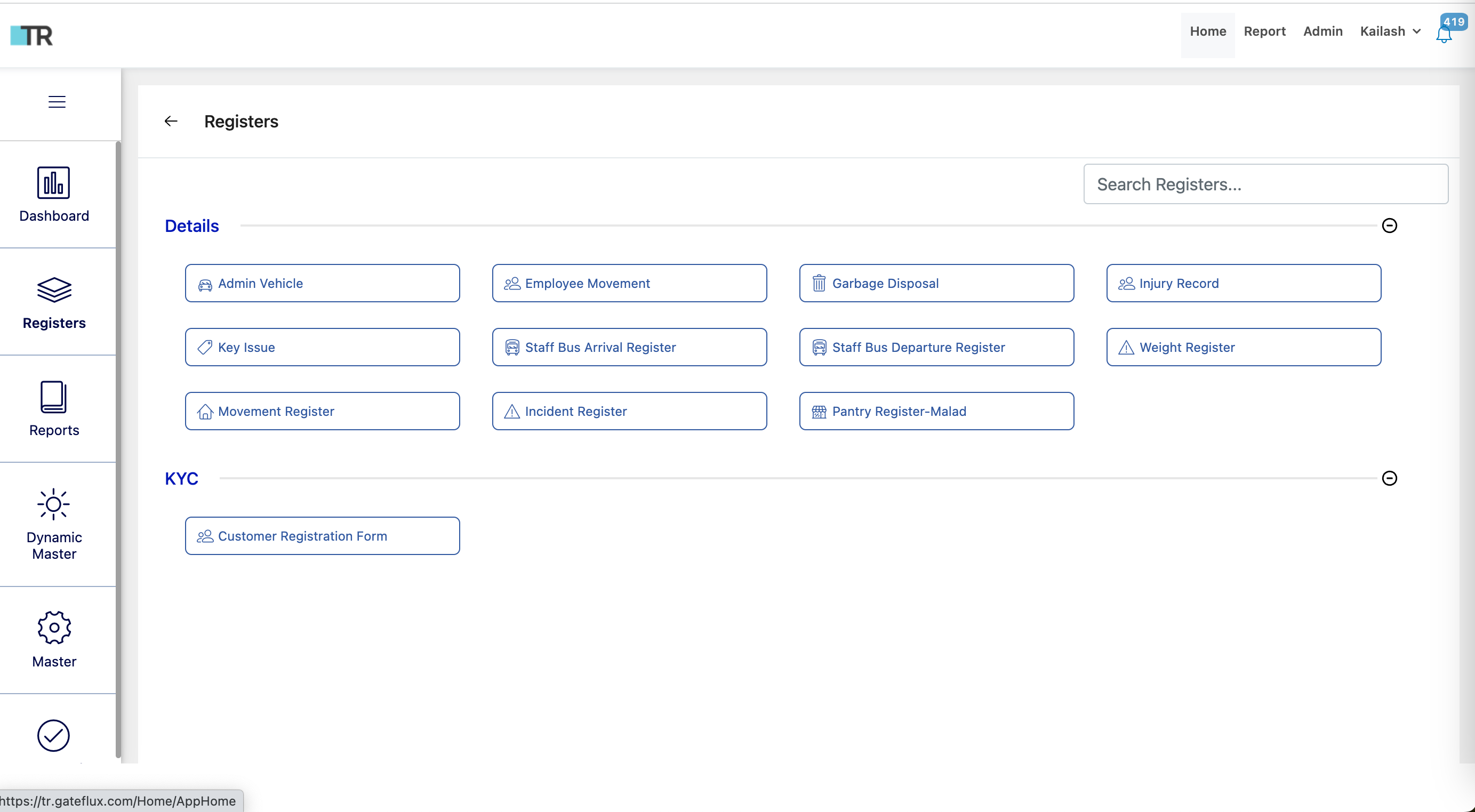Open the Kailash user dropdown
This screenshot has height=812, width=1475.
point(1390,31)
